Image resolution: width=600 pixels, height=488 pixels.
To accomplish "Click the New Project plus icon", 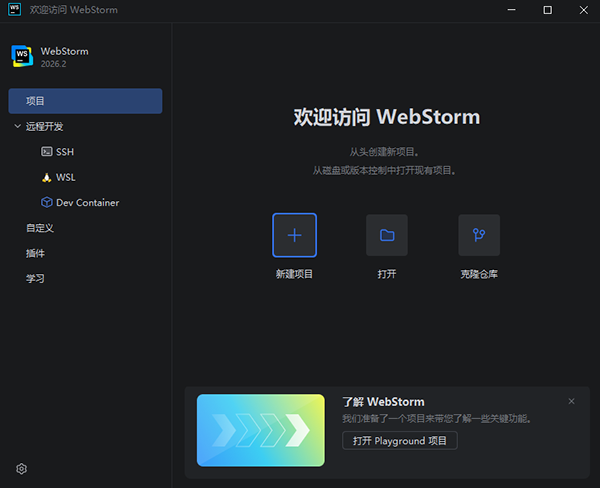I will [x=294, y=235].
